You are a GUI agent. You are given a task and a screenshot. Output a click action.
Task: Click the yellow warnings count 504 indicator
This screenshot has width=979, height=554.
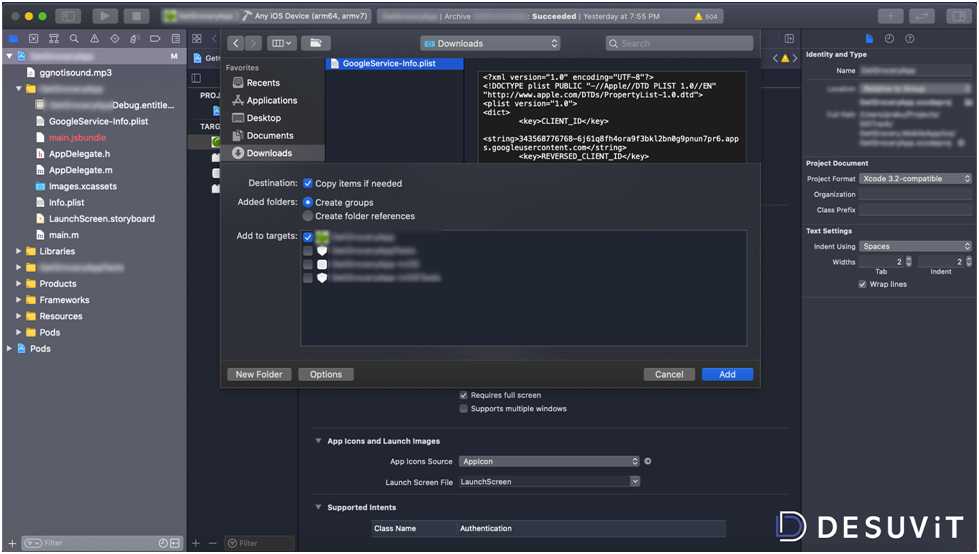(x=706, y=17)
